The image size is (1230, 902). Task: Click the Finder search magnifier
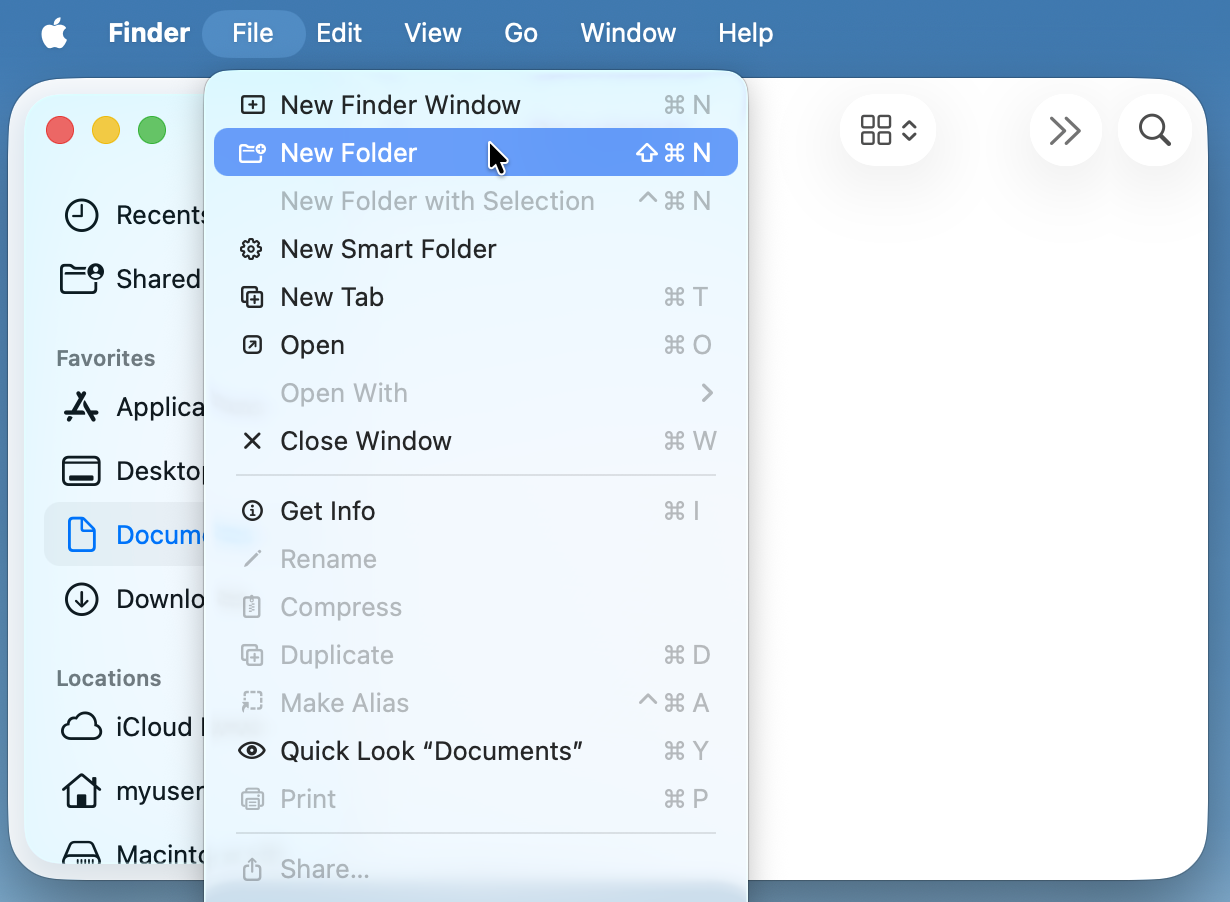click(x=1155, y=130)
